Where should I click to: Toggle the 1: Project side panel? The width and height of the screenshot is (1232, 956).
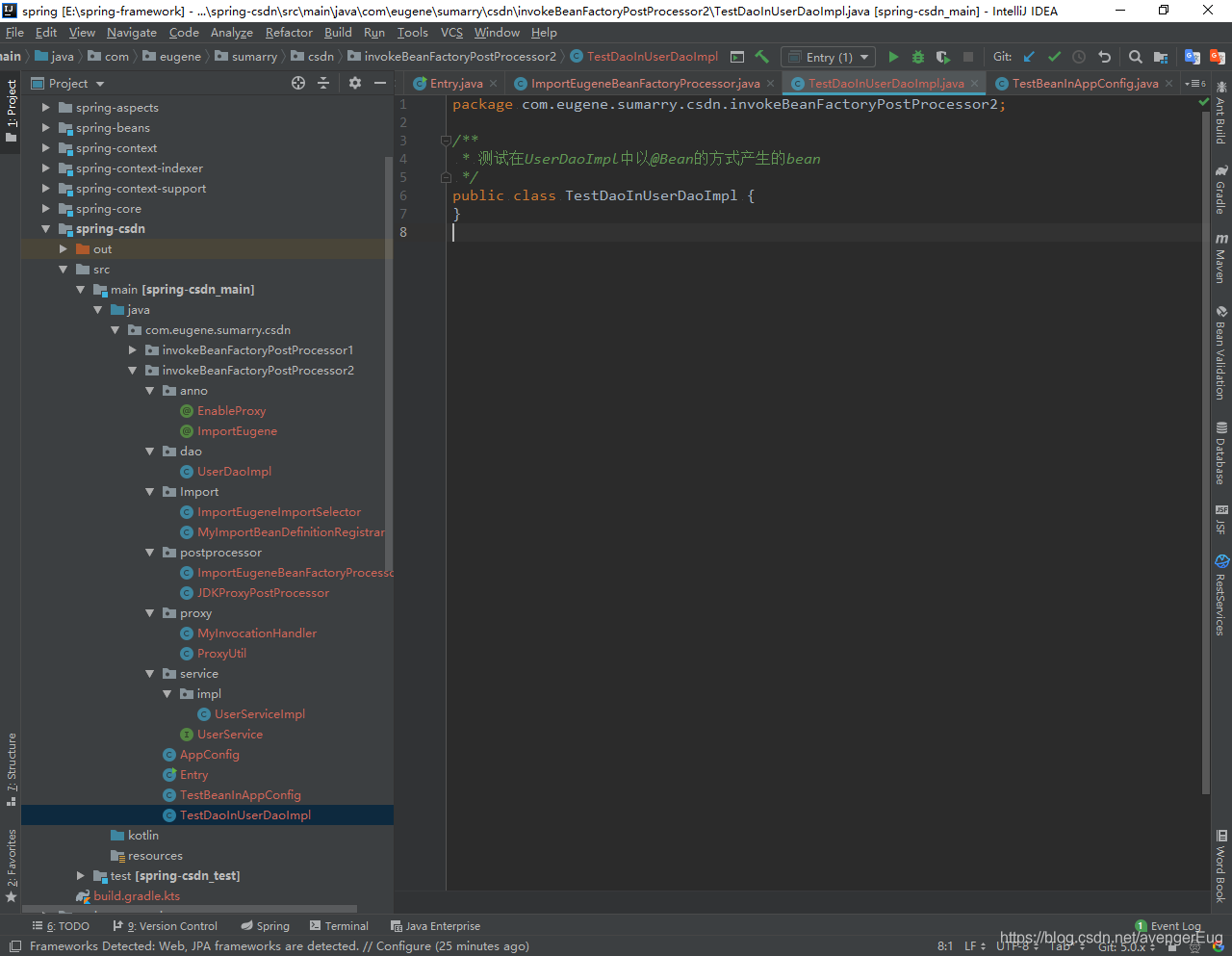tap(11, 111)
